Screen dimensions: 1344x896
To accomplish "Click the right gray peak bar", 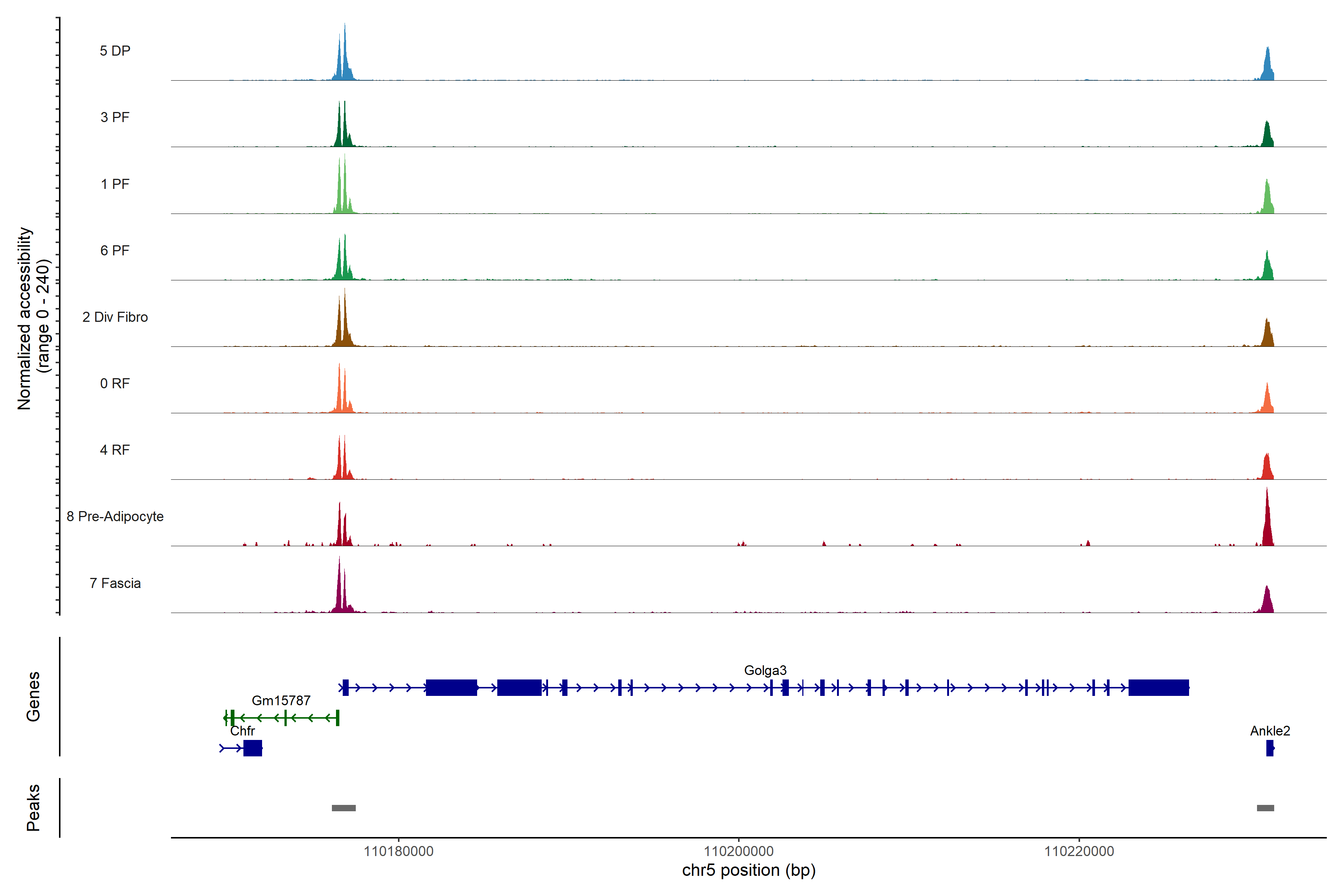I will pyautogui.click(x=1265, y=808).
